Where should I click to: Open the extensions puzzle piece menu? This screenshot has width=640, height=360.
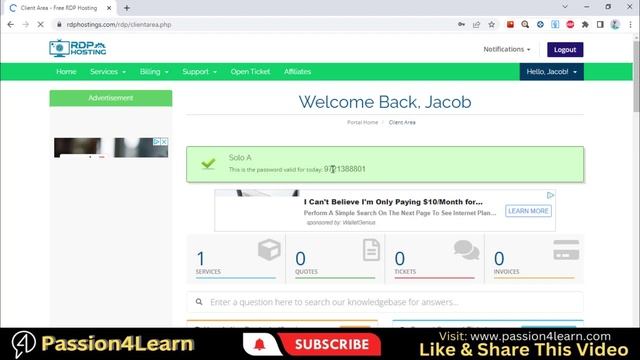[x=585, y=24]
